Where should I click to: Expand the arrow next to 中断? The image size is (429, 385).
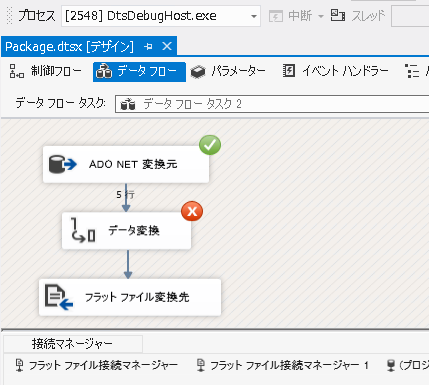[321, 16]
